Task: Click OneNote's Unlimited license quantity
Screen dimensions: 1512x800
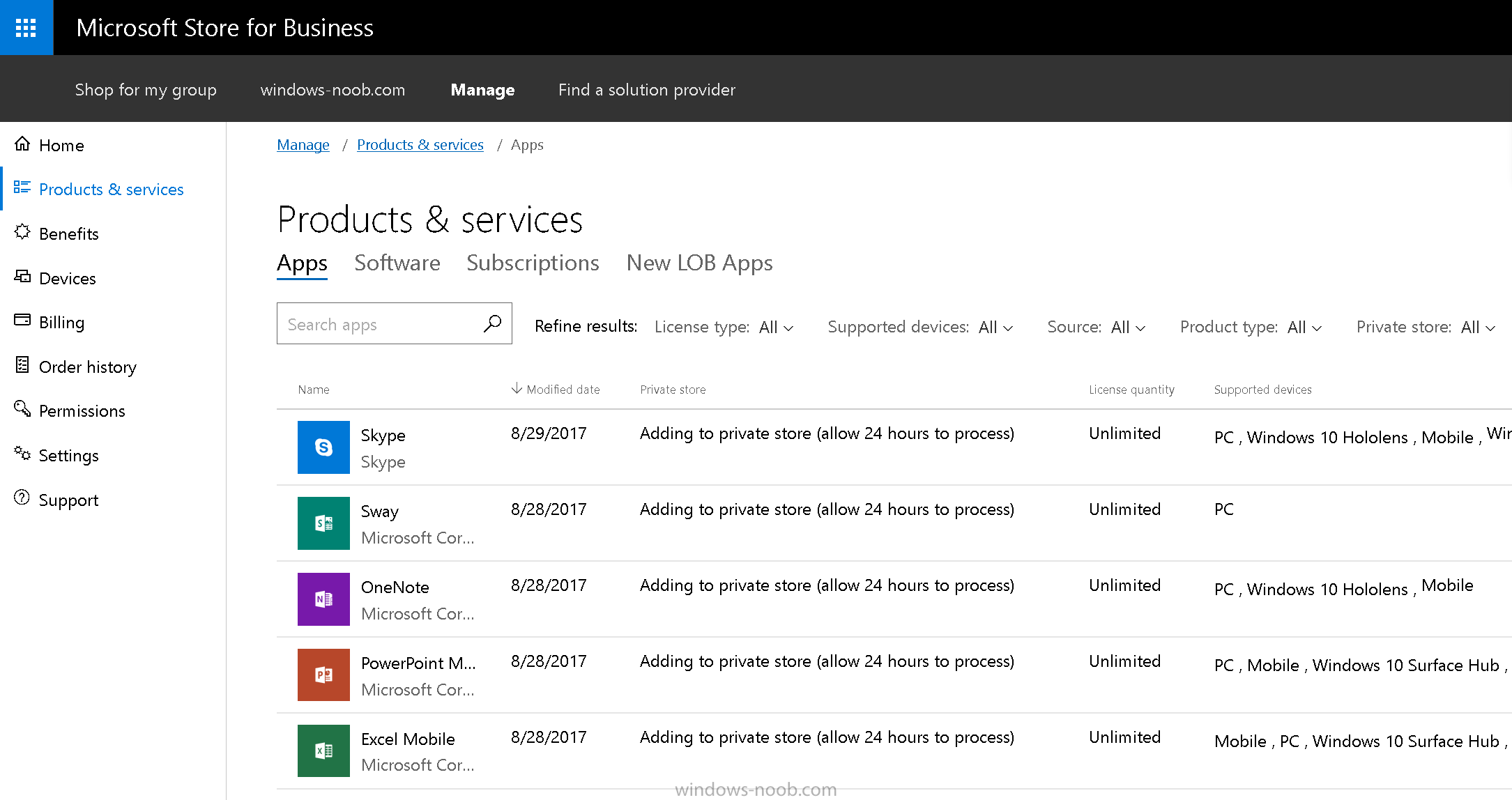Action: 1124,585
